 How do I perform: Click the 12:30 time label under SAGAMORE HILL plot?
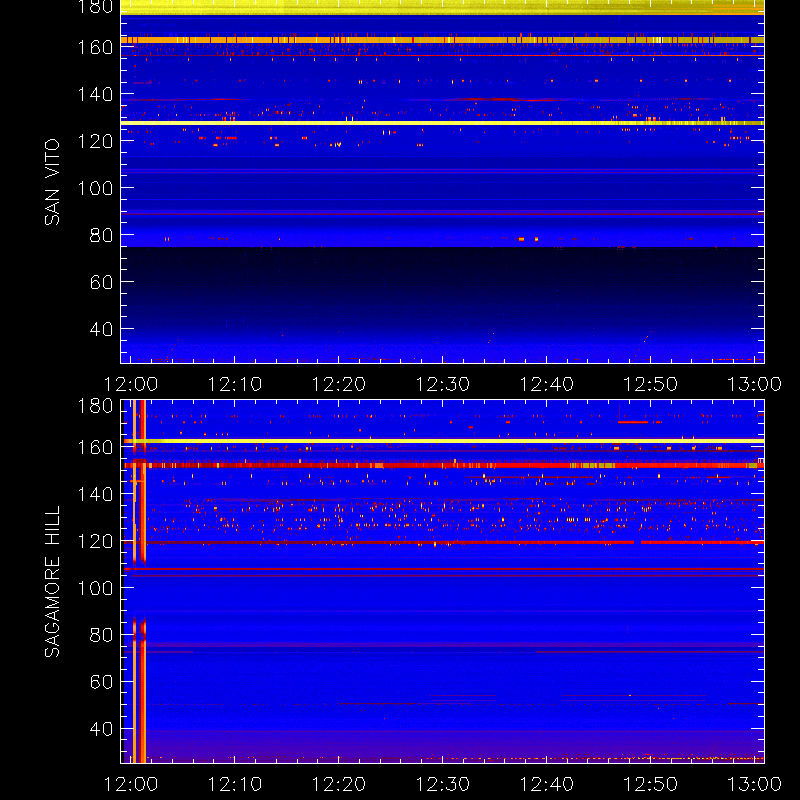pos(443,784)
